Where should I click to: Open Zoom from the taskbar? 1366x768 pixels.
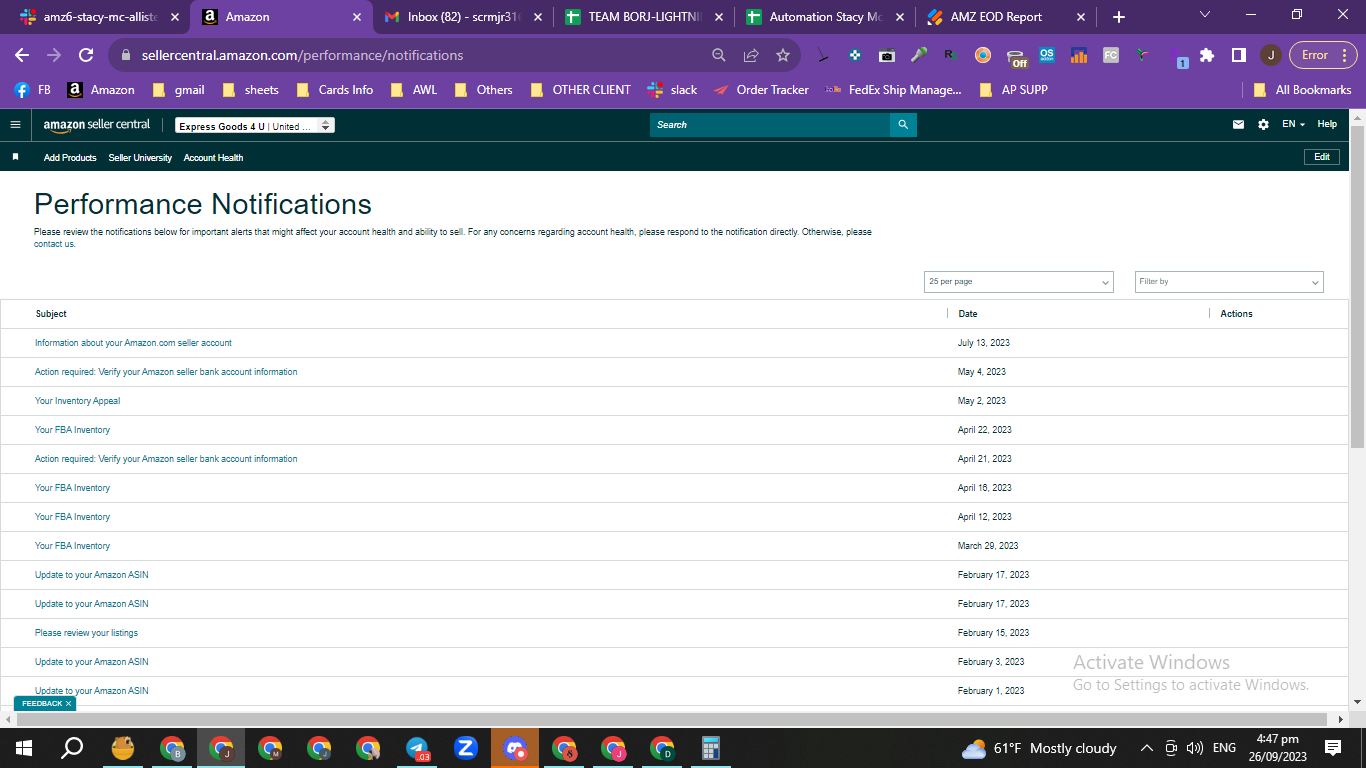point(466,748)
